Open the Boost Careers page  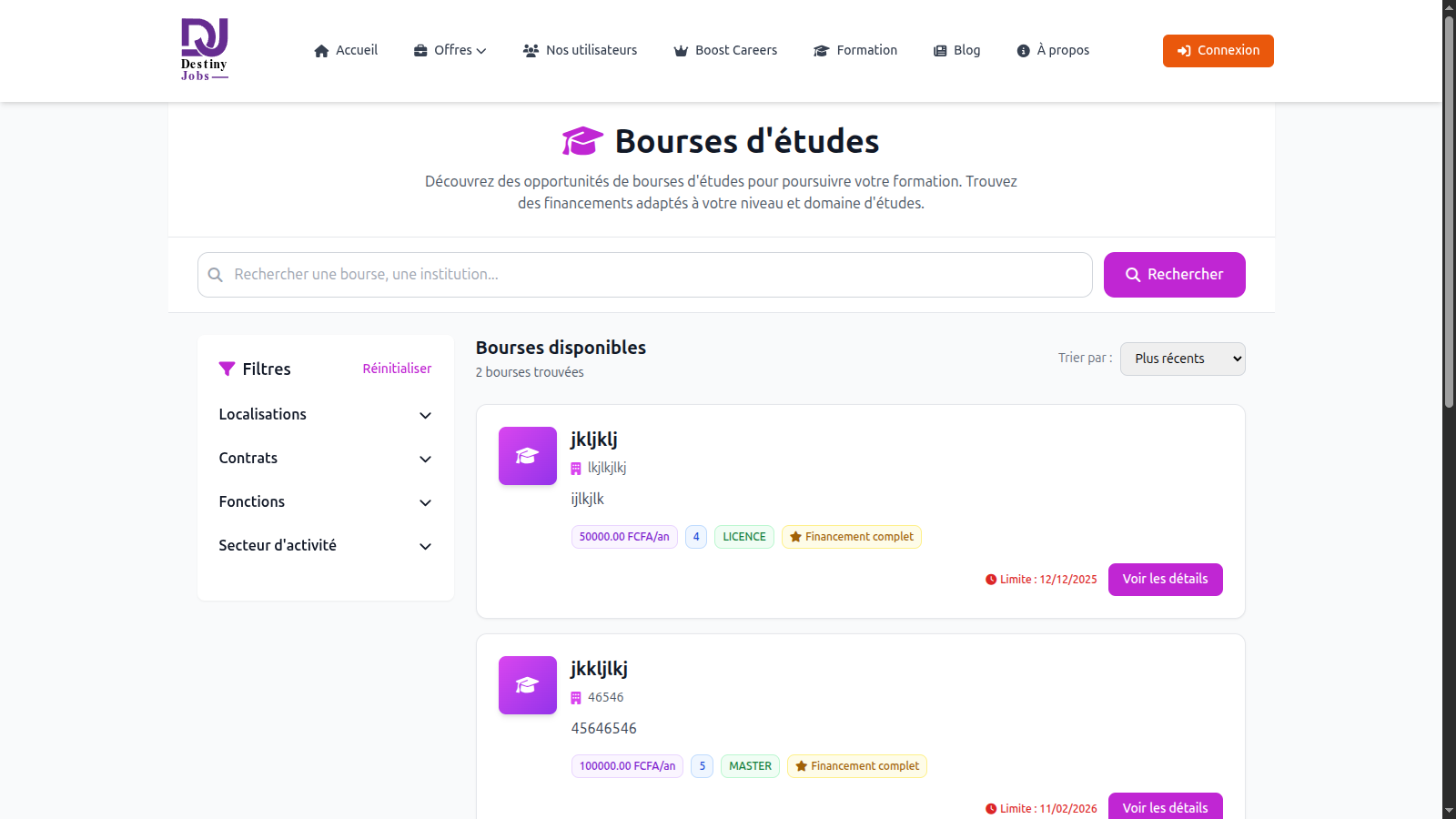tap(725, 51)
